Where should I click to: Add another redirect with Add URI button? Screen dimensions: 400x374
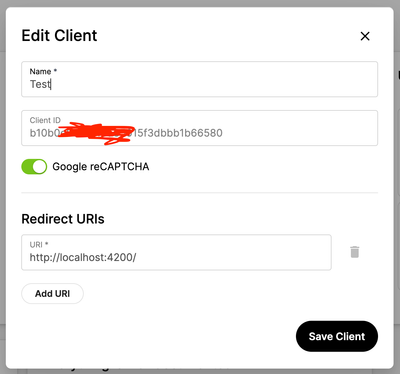pos(52,293)
